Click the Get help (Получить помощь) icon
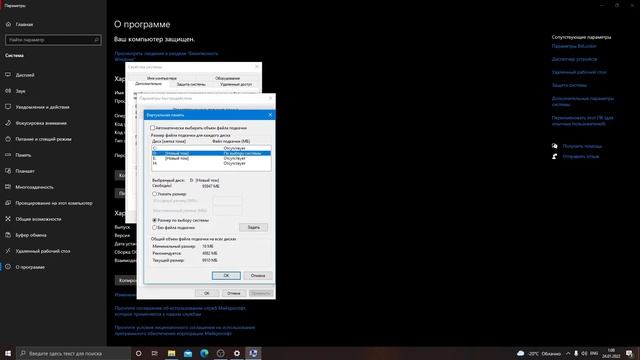This screenshot has height=360, width=640. click(554, 146)
